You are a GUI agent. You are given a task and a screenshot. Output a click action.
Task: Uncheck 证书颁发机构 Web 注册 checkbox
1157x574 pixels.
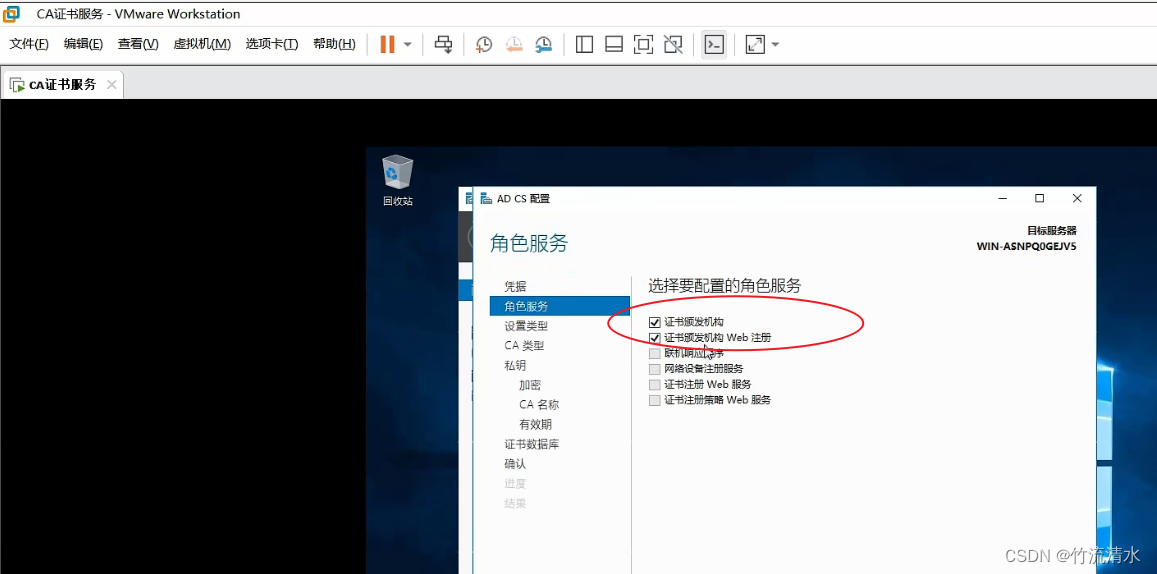coord(655,338)
